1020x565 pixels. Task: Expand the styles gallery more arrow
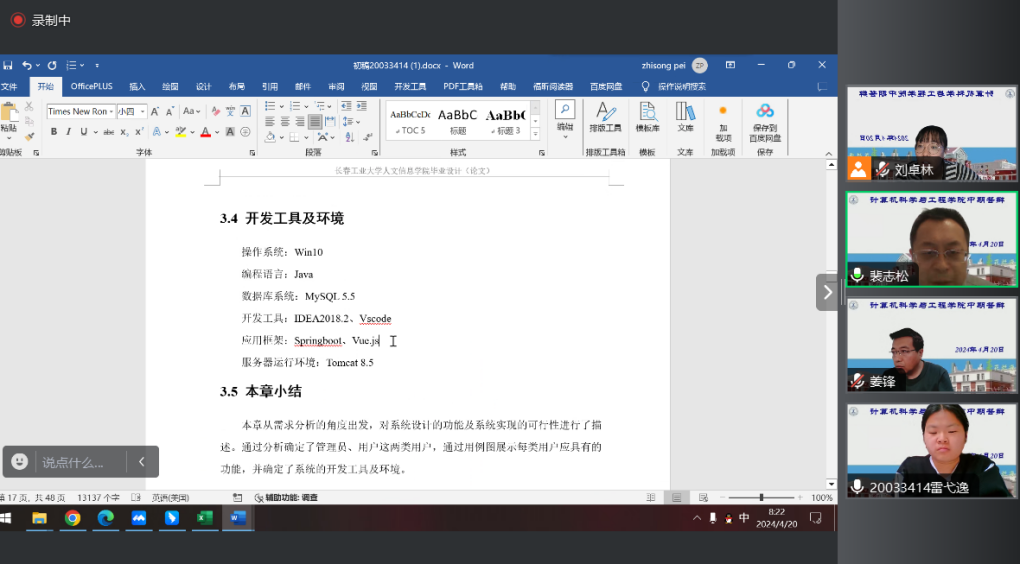[x=535, y=133]
